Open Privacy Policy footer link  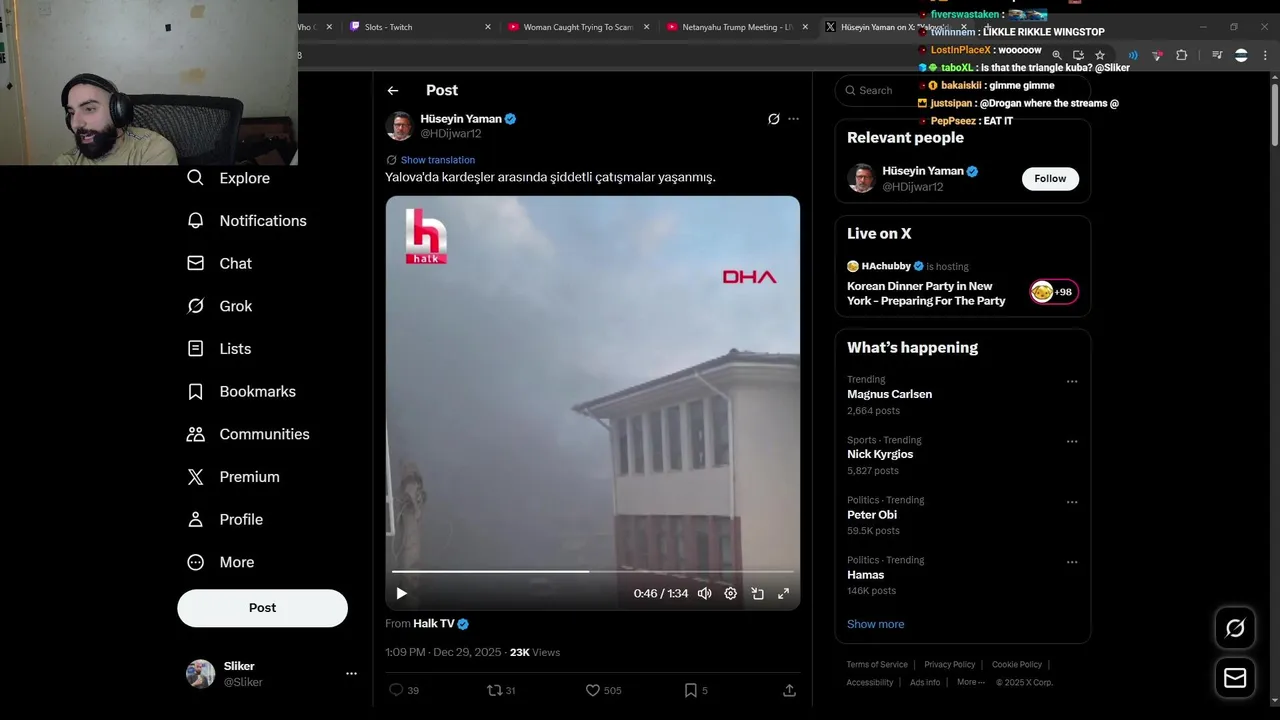(x=950, y=664)
